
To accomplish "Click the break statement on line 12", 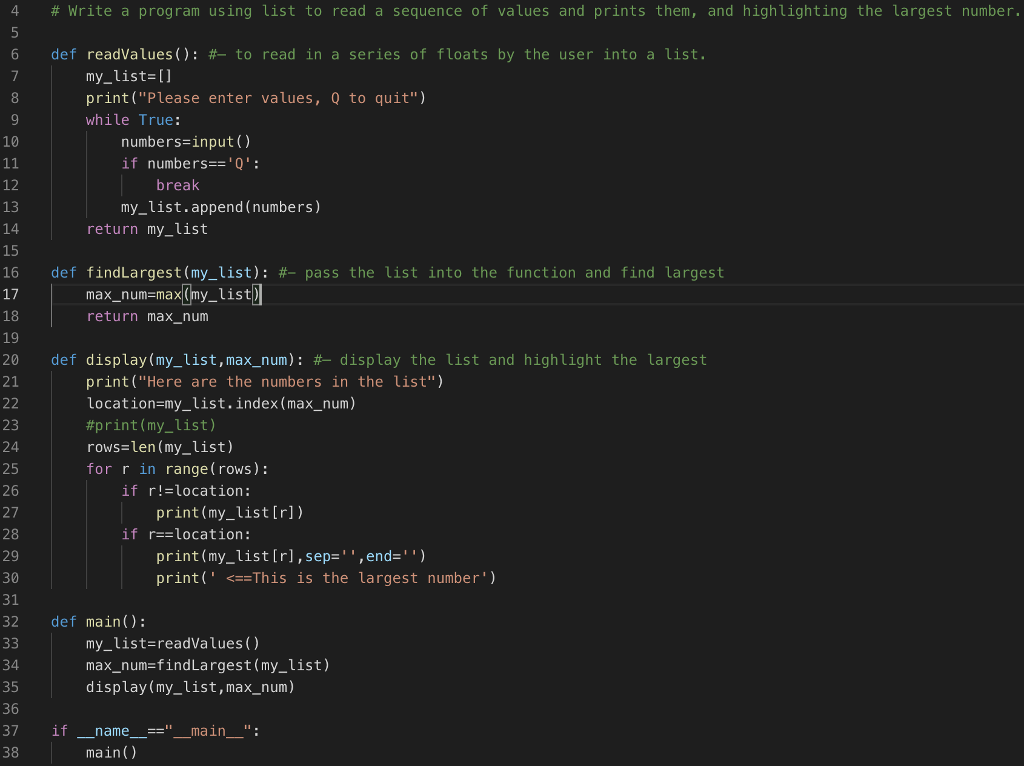I will pos(178,185).
